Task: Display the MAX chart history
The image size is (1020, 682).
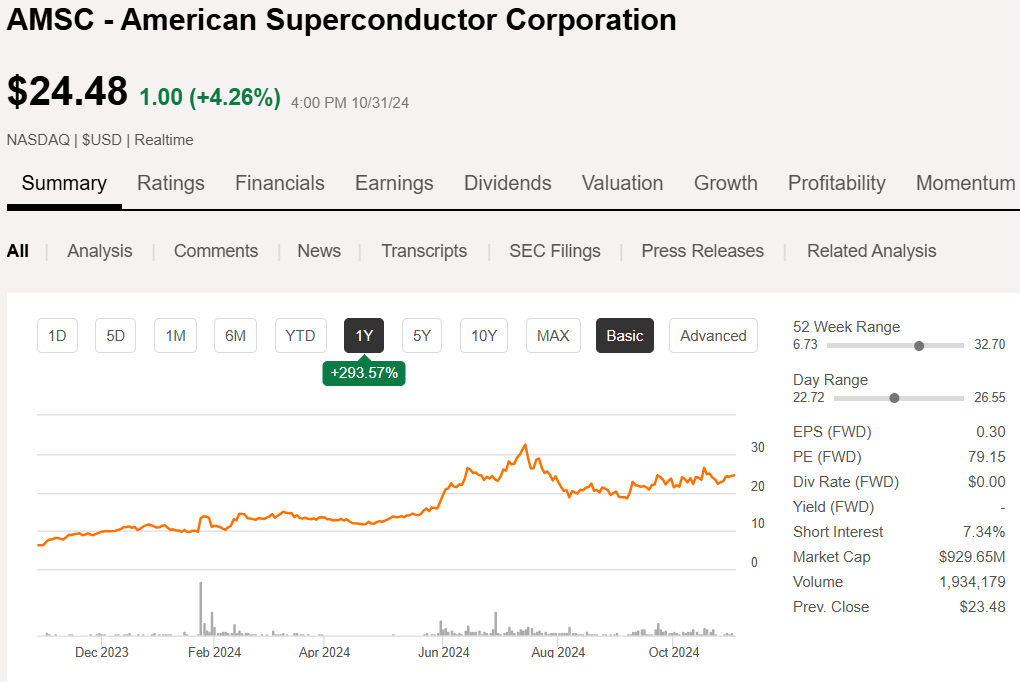Action: tap(553, 335)
